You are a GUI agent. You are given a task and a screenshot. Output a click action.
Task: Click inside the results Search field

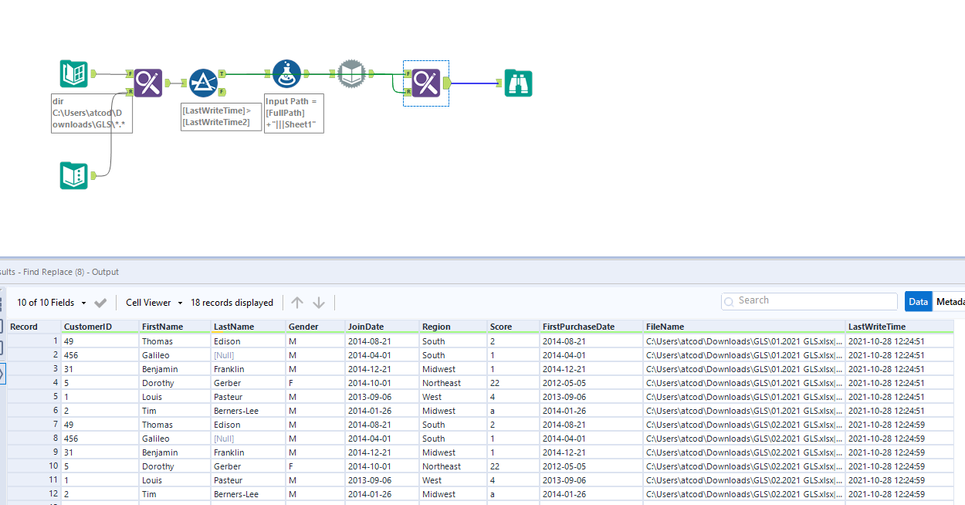(x=809, y=301)
